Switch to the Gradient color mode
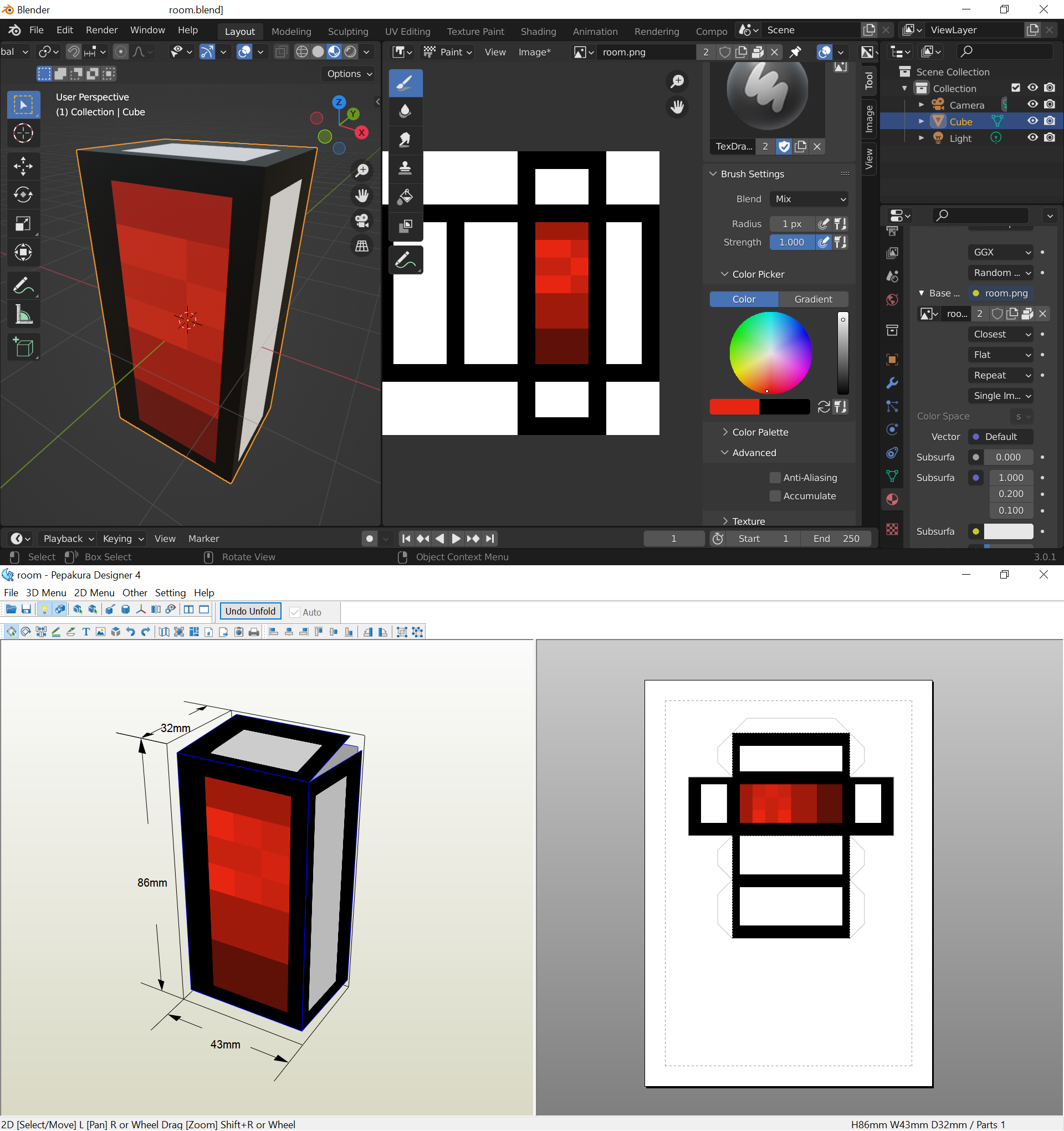The image size is (1064, 1131). 812,299
